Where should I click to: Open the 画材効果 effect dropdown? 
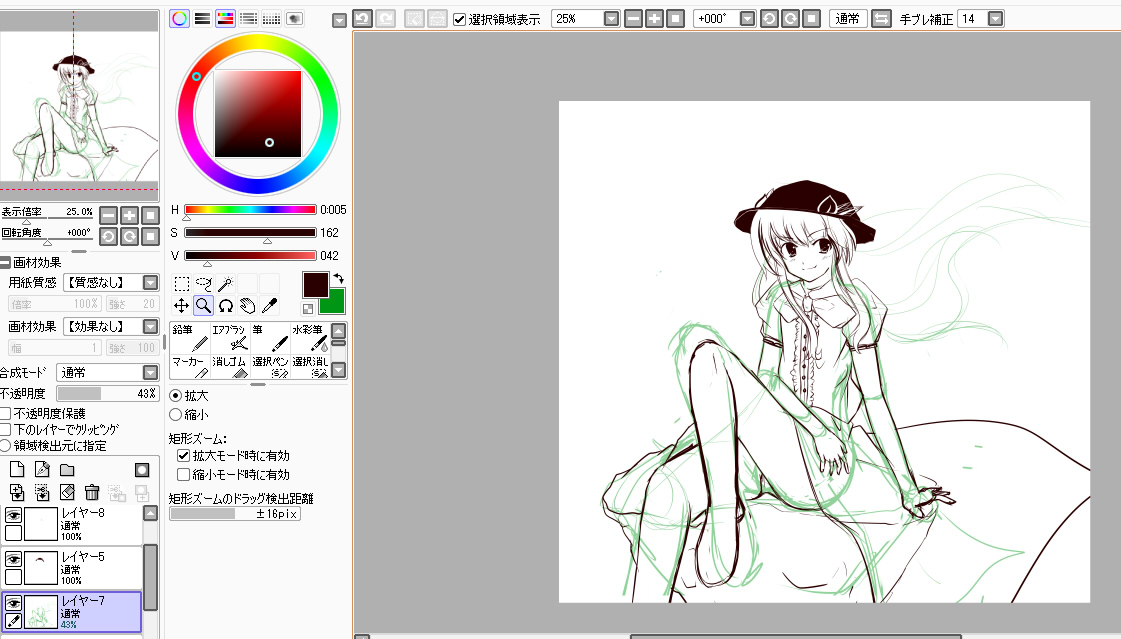click(x=150, y=327)
